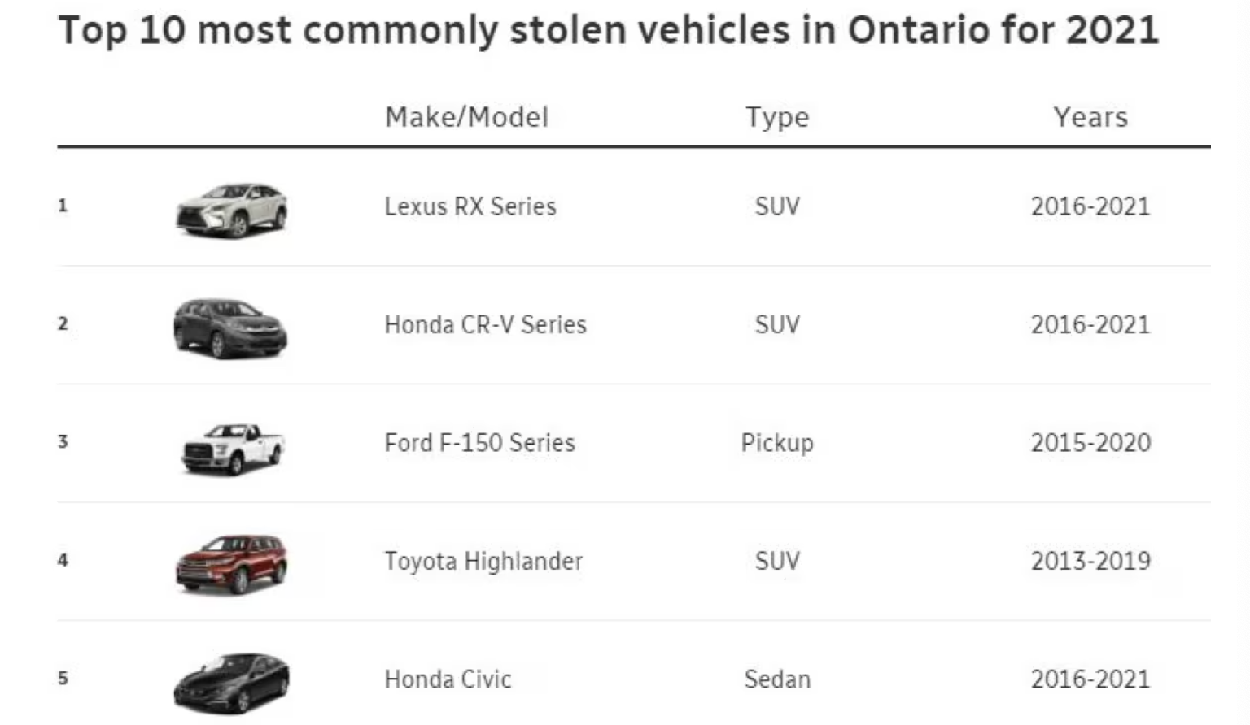The image size is (1250, 725).
Task: Click the Ford F-150 Series text
Action: tap(480, 443)
